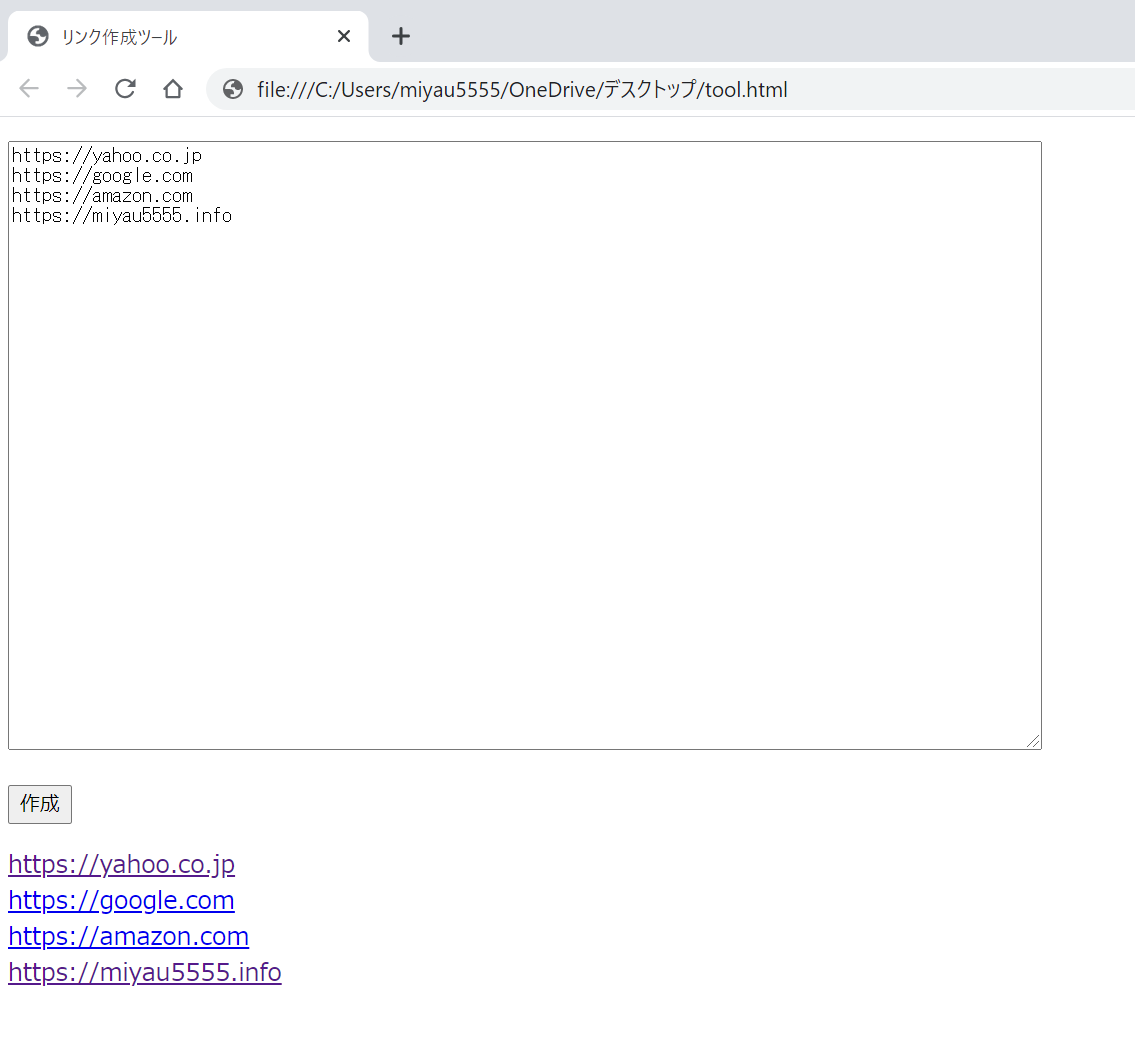Open the https://miyau5555.info link
The image size is (1135, 1042).
(x=145, y=973)
